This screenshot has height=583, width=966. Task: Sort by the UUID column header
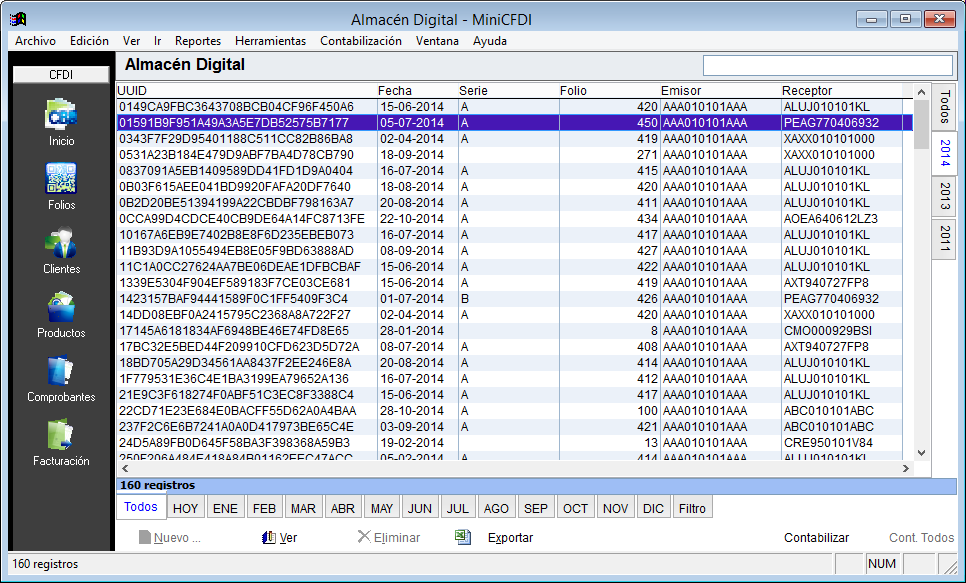click(x=246, y=91)
